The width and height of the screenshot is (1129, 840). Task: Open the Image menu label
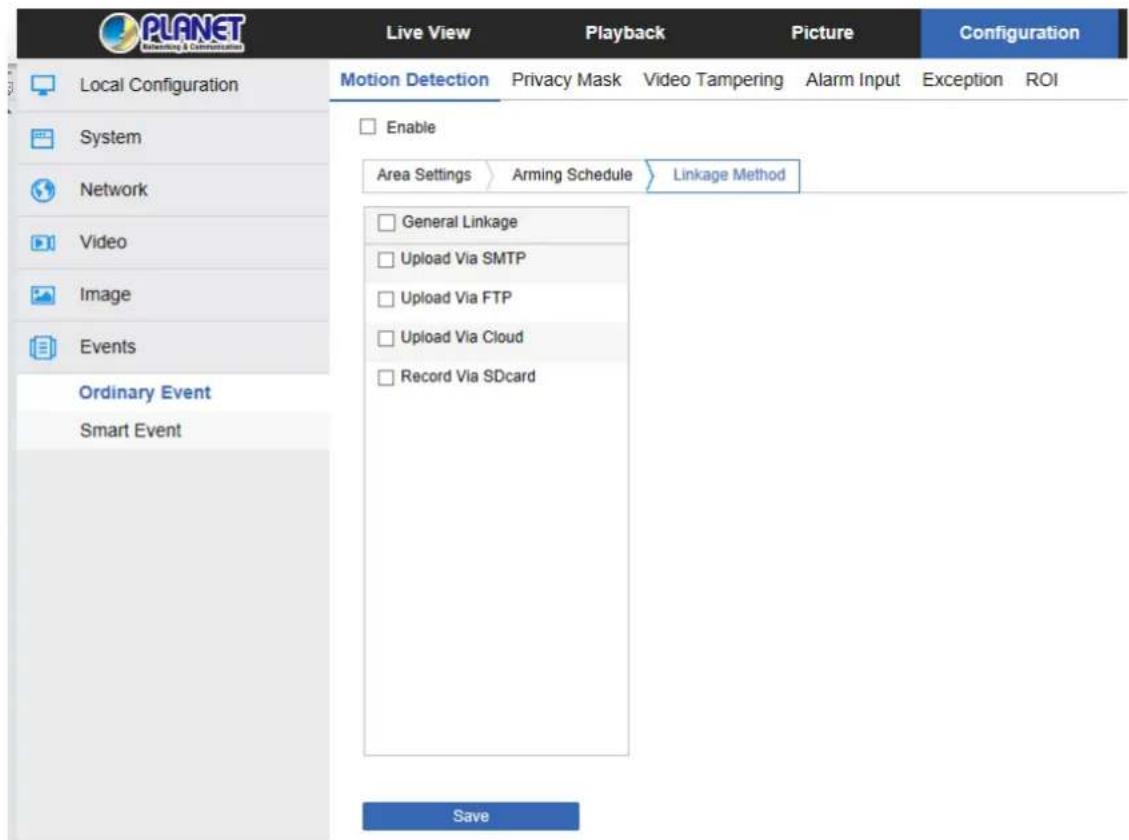pyautogui.click(x=106, y=295)
